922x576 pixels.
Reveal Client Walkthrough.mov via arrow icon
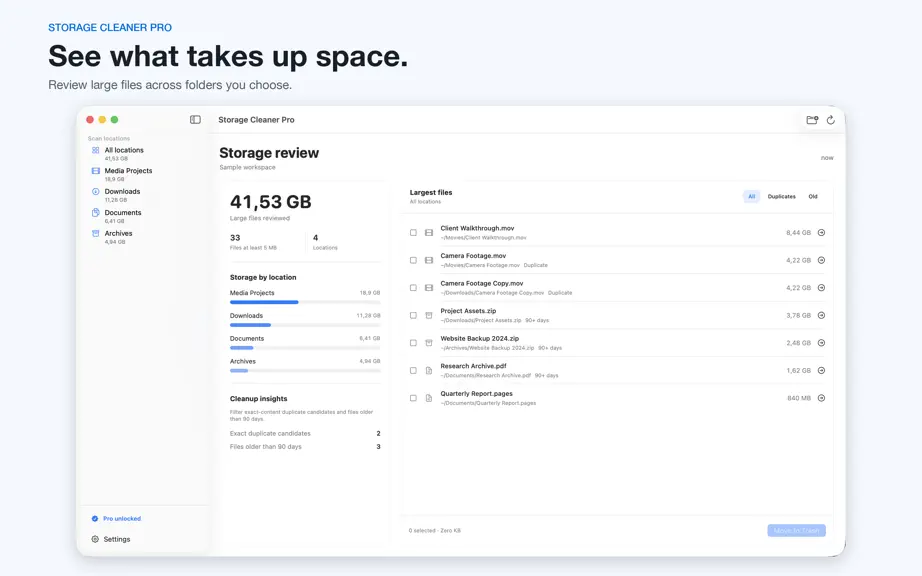tap(821, 233)
